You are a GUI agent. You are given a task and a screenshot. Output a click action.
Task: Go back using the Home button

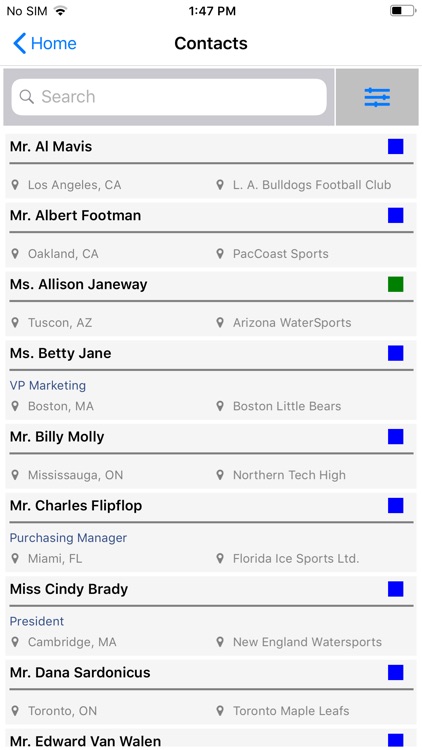pos(44,44)
